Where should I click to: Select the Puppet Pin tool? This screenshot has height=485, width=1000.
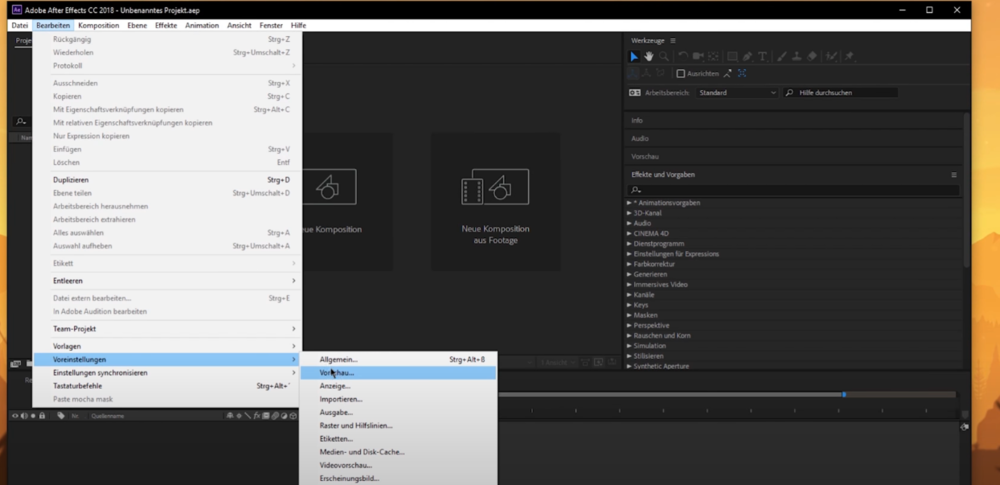pyautogui.click(x=850, y=57)
